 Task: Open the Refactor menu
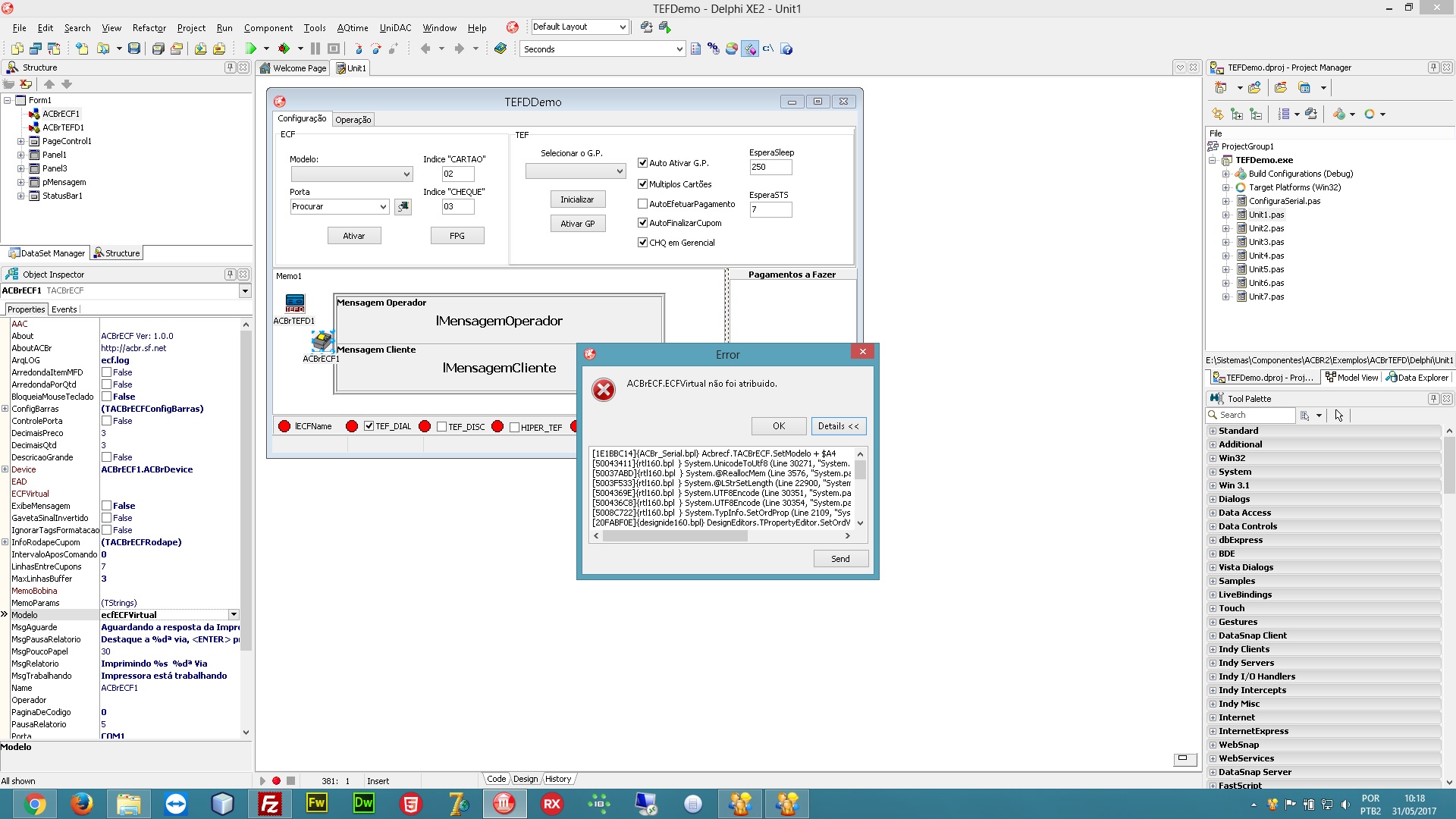(149, 27)
